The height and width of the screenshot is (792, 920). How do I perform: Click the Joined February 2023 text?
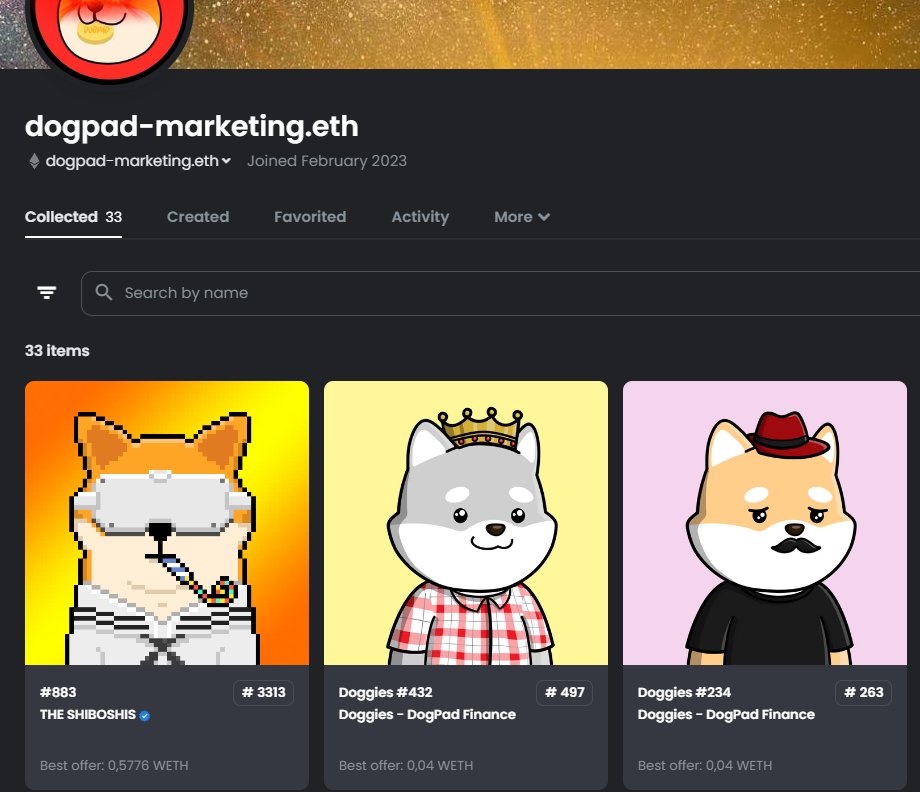[327, 161]
